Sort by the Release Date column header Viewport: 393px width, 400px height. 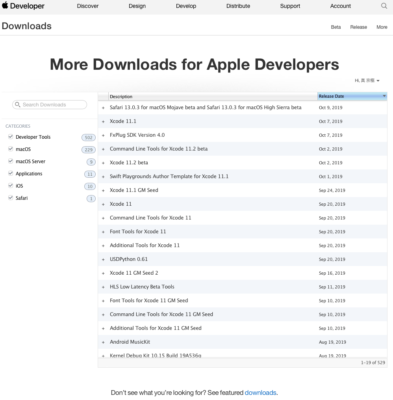(352, 96)
